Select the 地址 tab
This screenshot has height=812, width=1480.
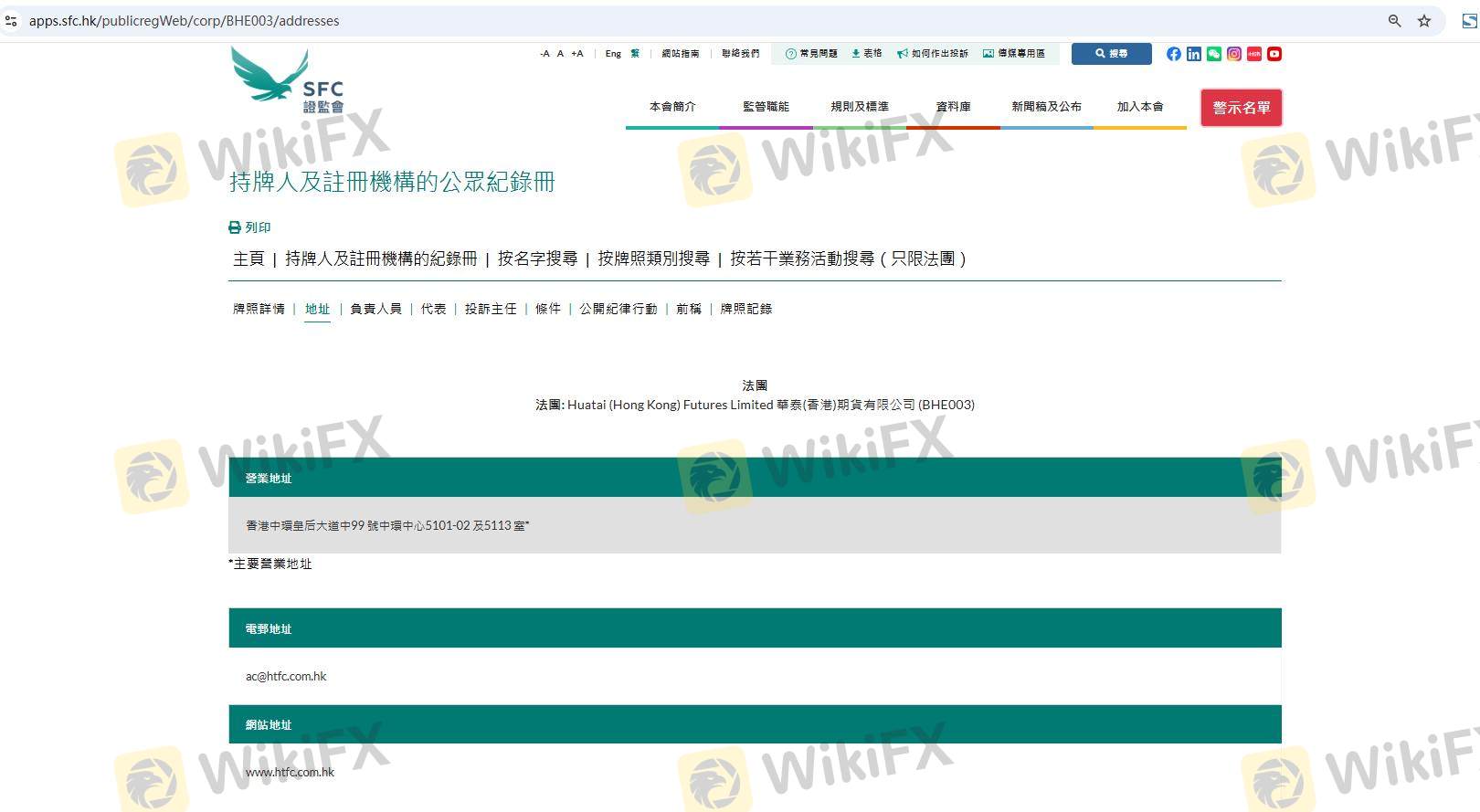317,309
